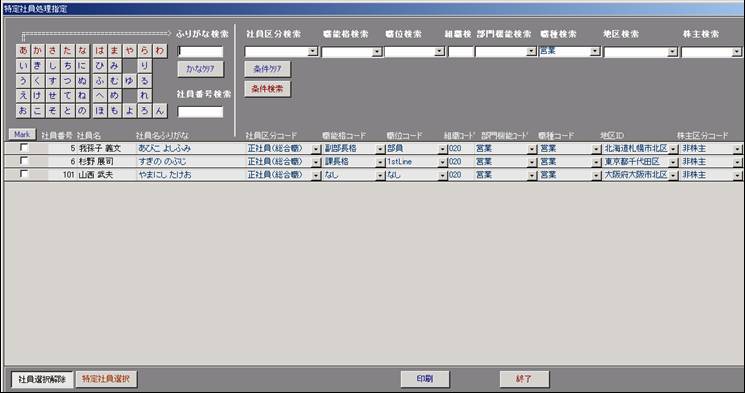Open the 職種検索 dropdown showing 営業
745x393 pixels.
(595, 51)
